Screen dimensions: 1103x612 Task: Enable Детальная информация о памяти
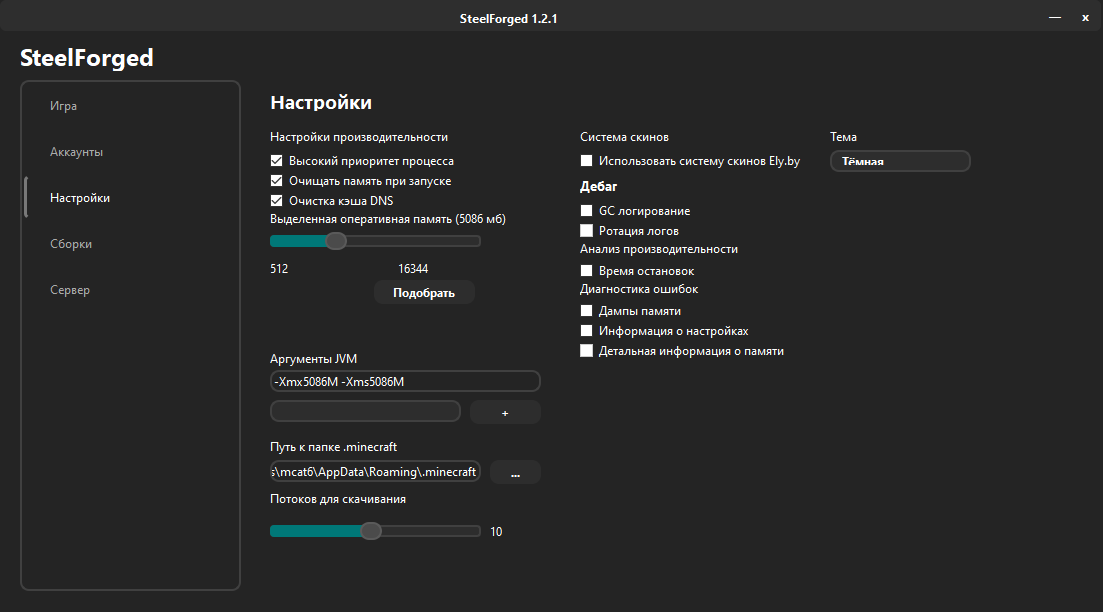click(x=586, y=351)
